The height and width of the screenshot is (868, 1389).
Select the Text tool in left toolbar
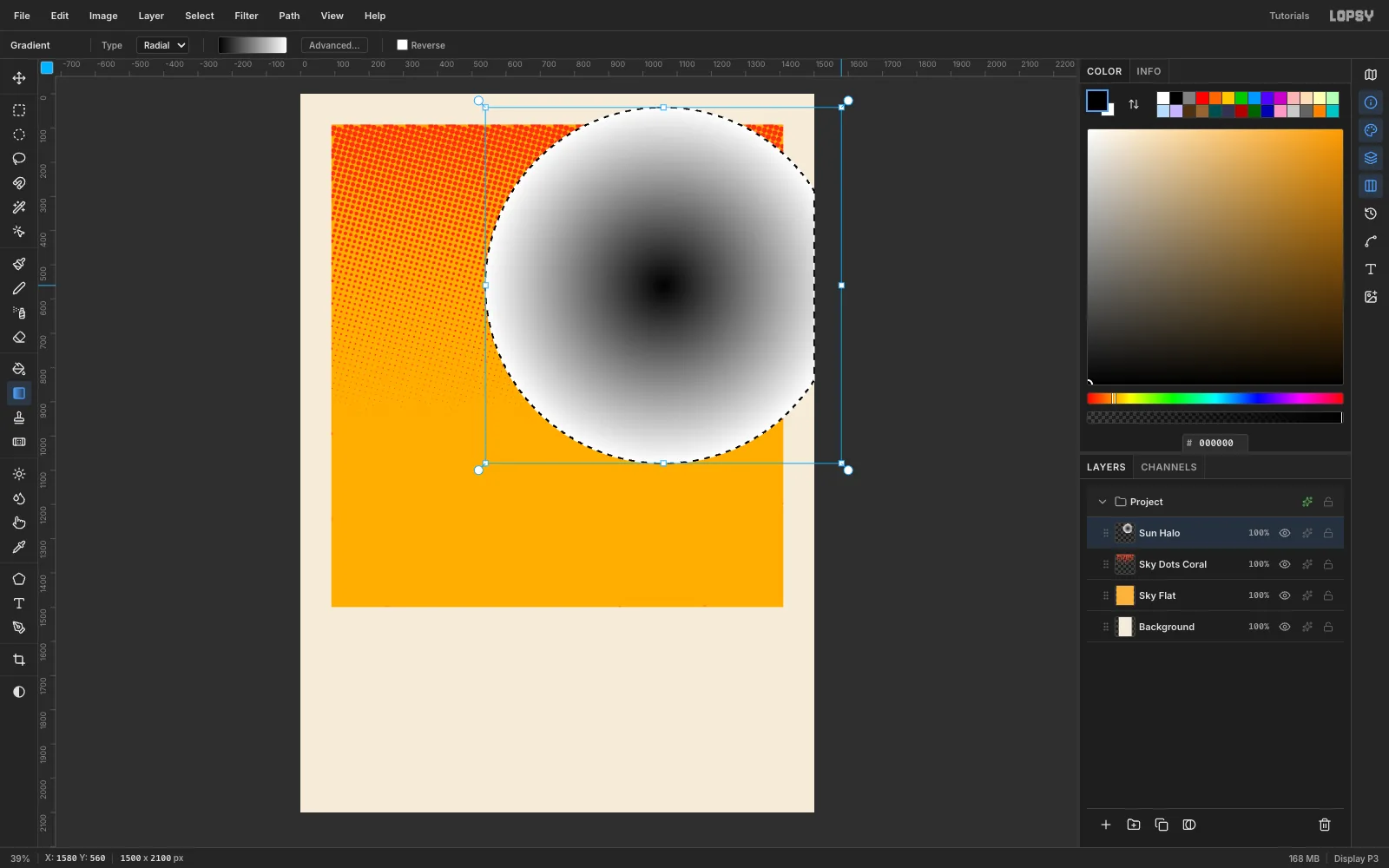point(19,603)
